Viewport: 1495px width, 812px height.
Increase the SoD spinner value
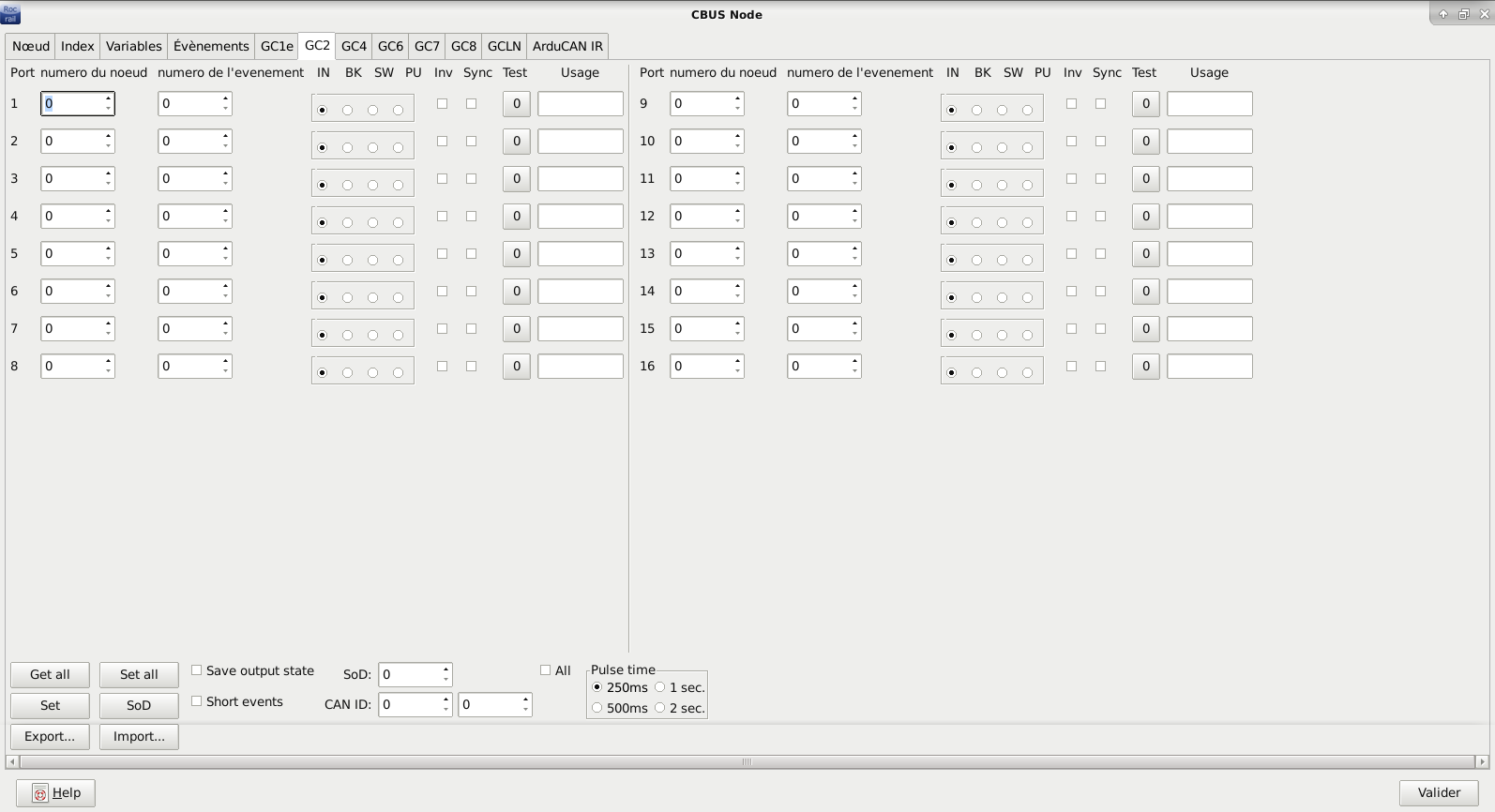tap(445, 669)
